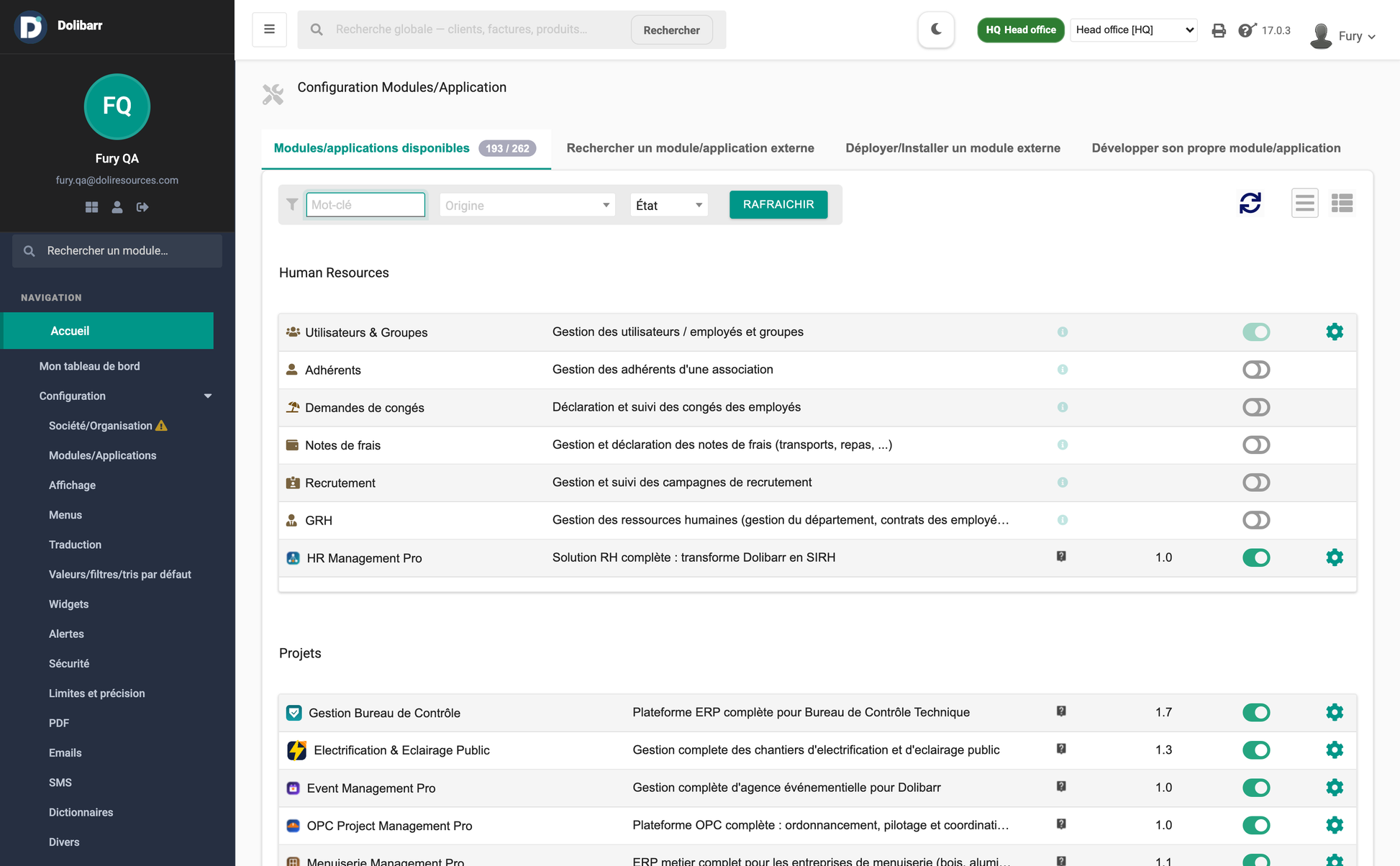This screenshot has height=866, width=1400.
Task: Click the logout icon under profile
Action: click(x=142, y=207)
